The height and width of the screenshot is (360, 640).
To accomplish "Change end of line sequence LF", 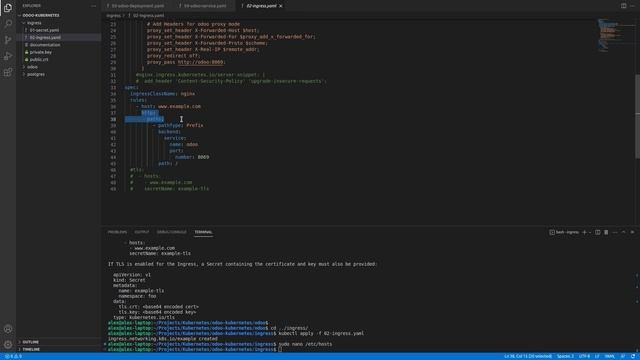I will coord(597,356).
